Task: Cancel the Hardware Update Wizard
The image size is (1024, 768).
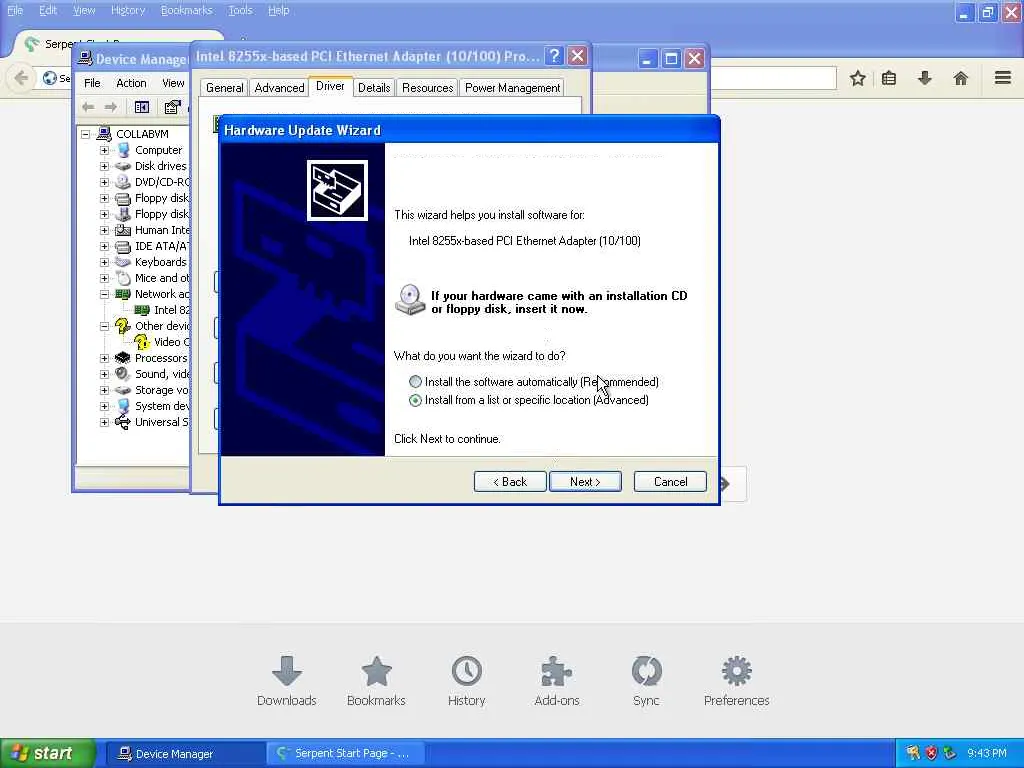Action: (x=670, y=481)
